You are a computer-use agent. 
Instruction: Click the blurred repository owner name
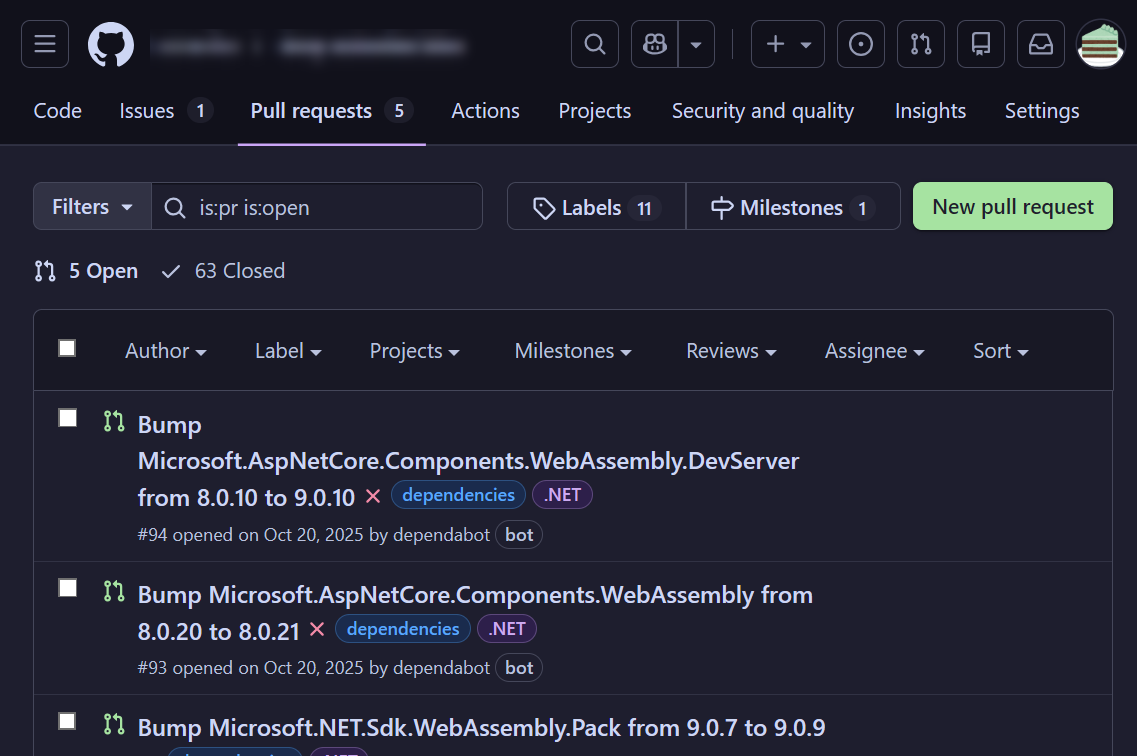(194, 46)
